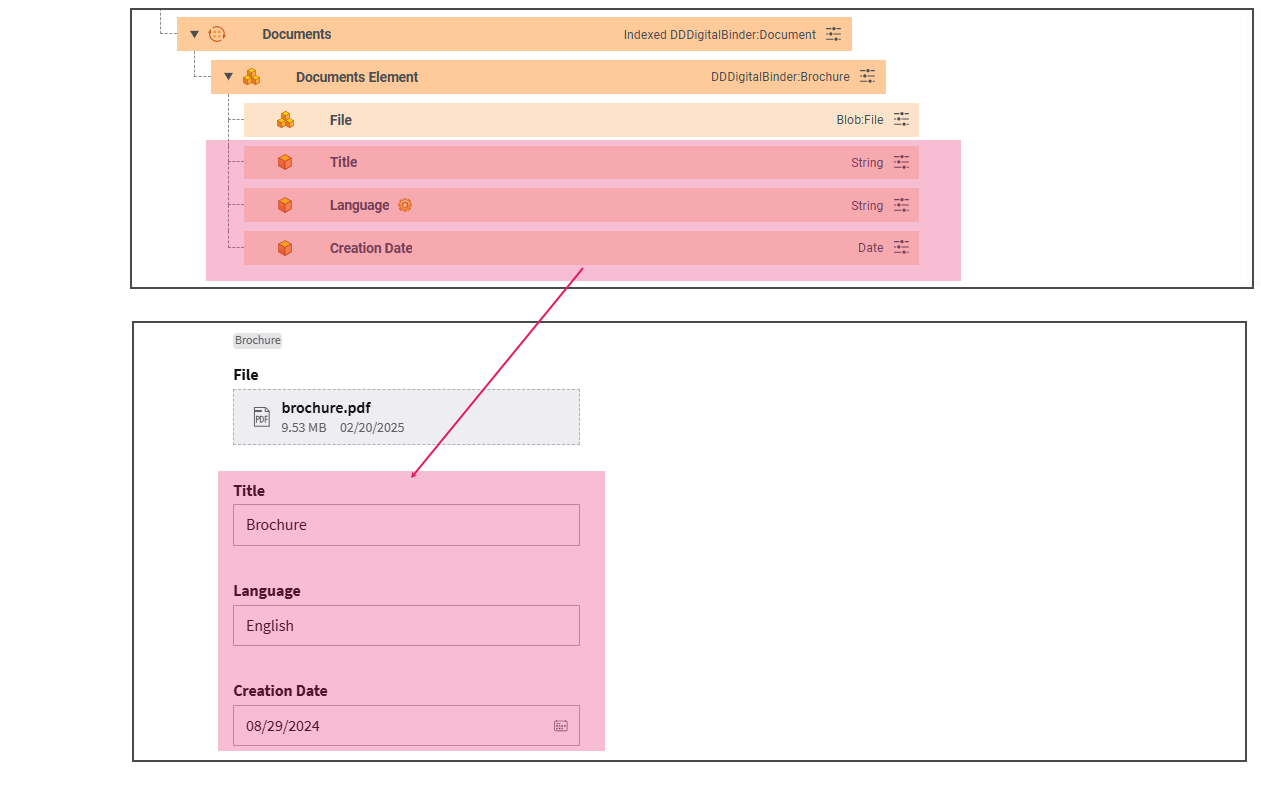
Task: Click into the Creation Date input field
Action: pos(406,726)
